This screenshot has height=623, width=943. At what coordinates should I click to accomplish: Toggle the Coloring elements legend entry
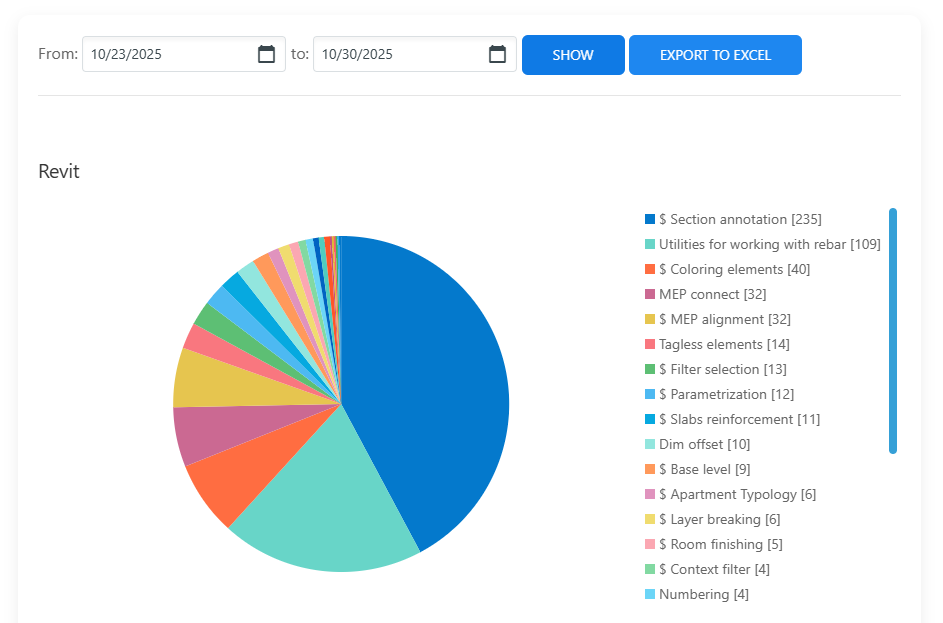(733, 269)
